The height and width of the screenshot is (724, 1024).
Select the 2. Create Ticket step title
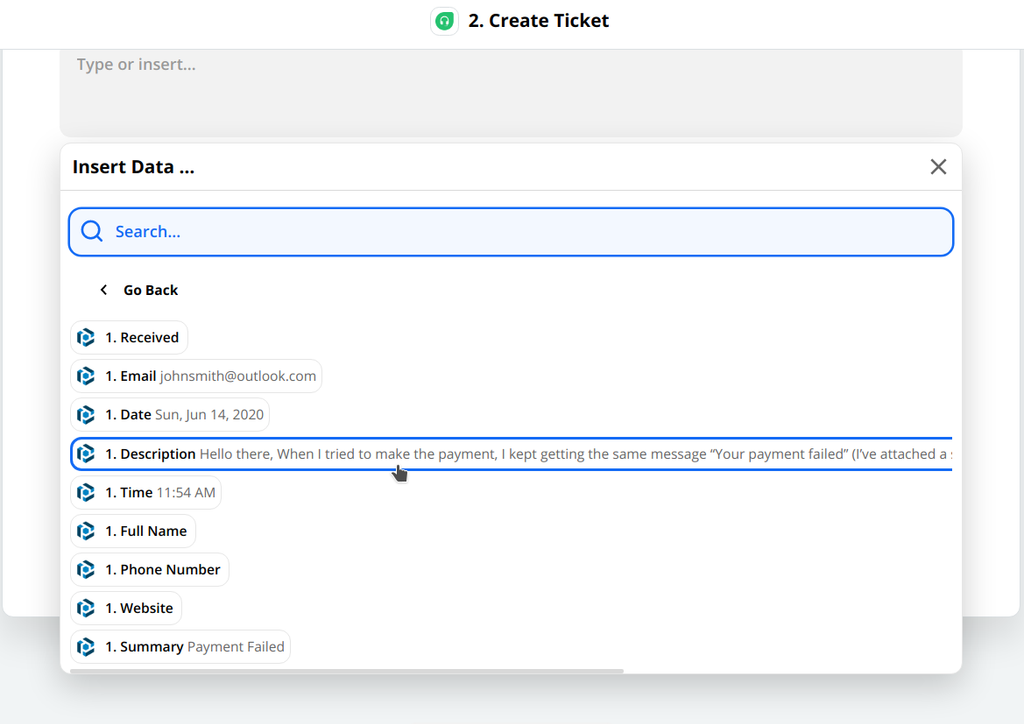coord(538,20)
